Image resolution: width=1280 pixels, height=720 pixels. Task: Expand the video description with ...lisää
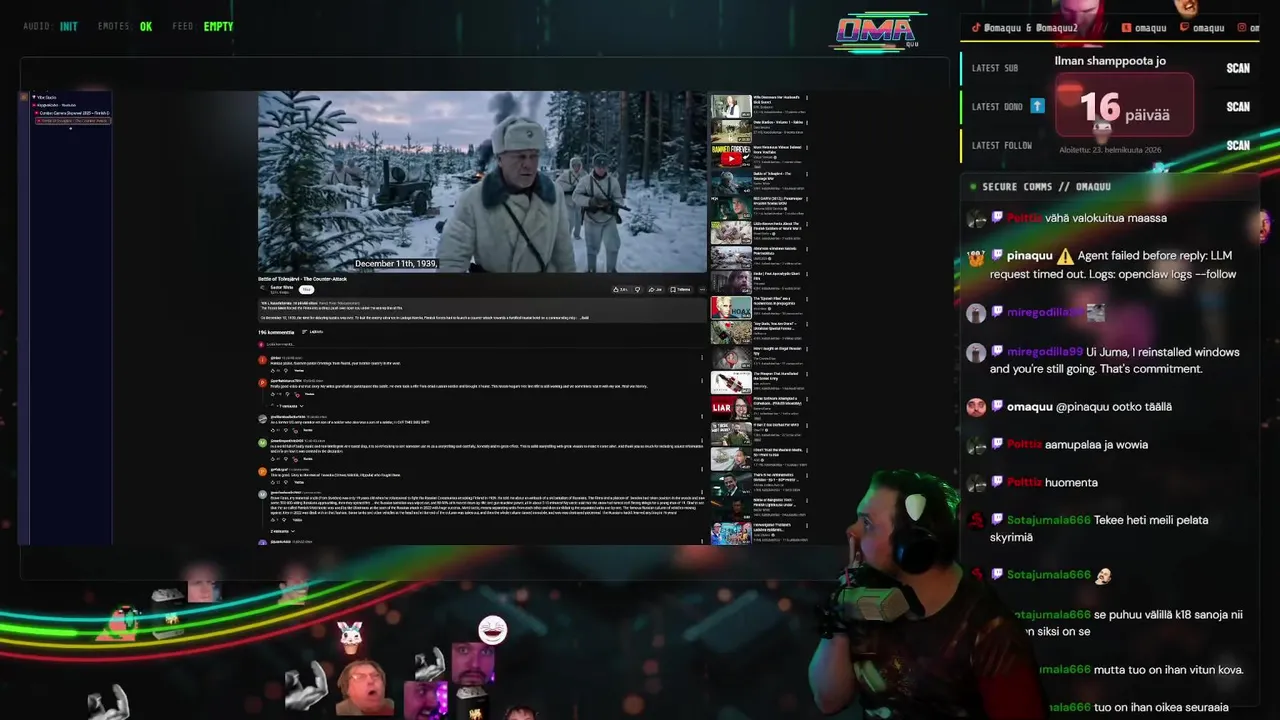pyautogui.click(x=584, y=318)
